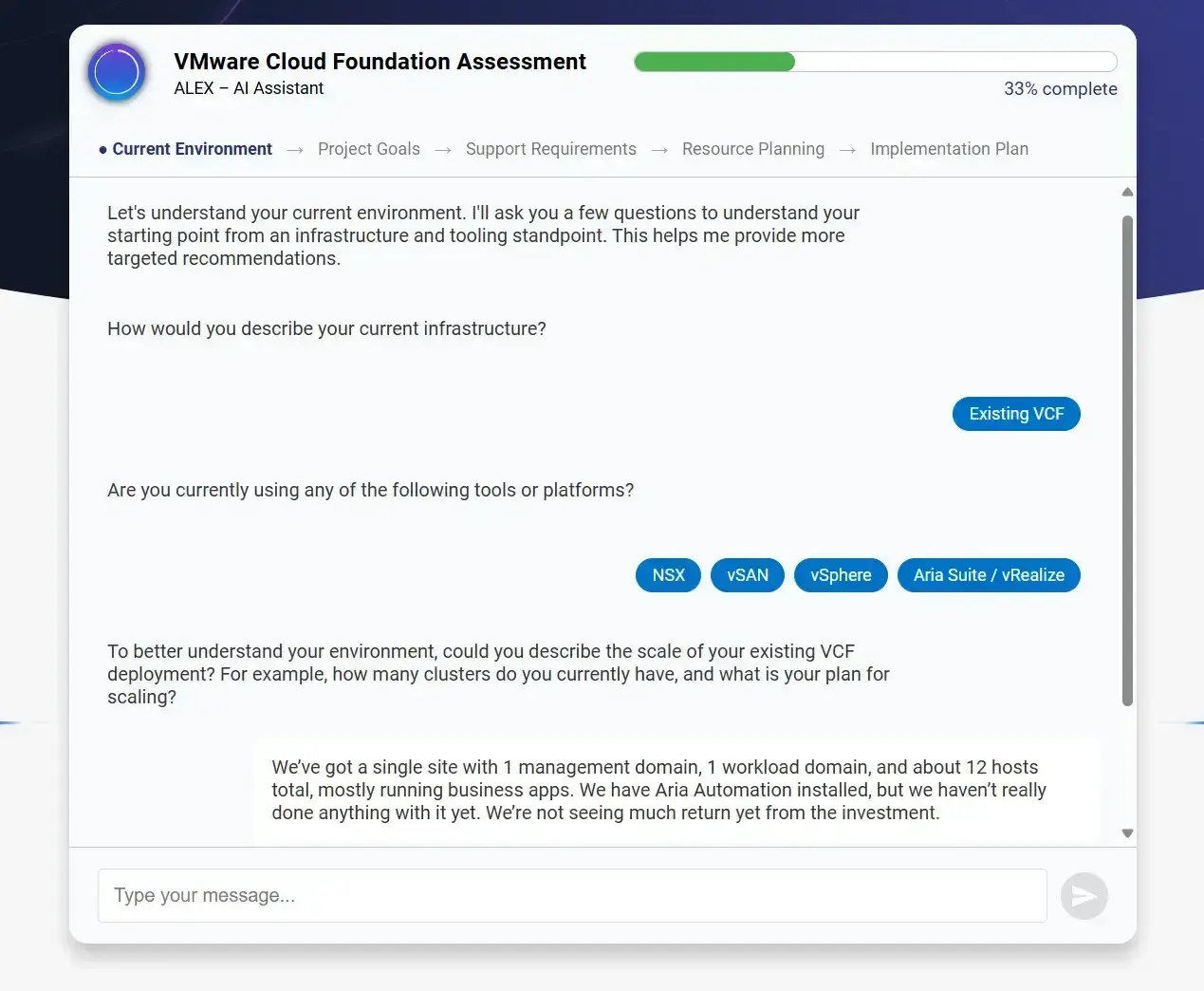Click the green assessment progress bar
1204x991 pixels.
coord(876,62)
